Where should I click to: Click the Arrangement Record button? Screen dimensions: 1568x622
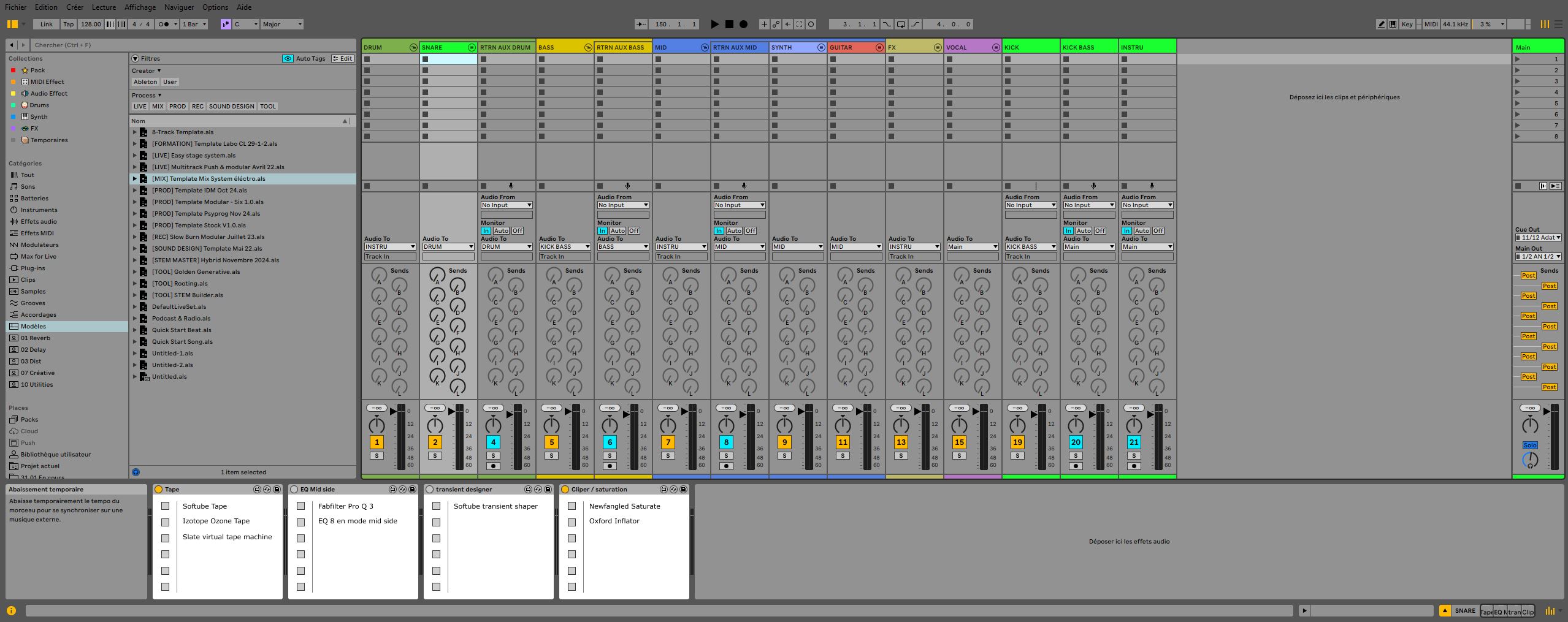coord(743,25)
